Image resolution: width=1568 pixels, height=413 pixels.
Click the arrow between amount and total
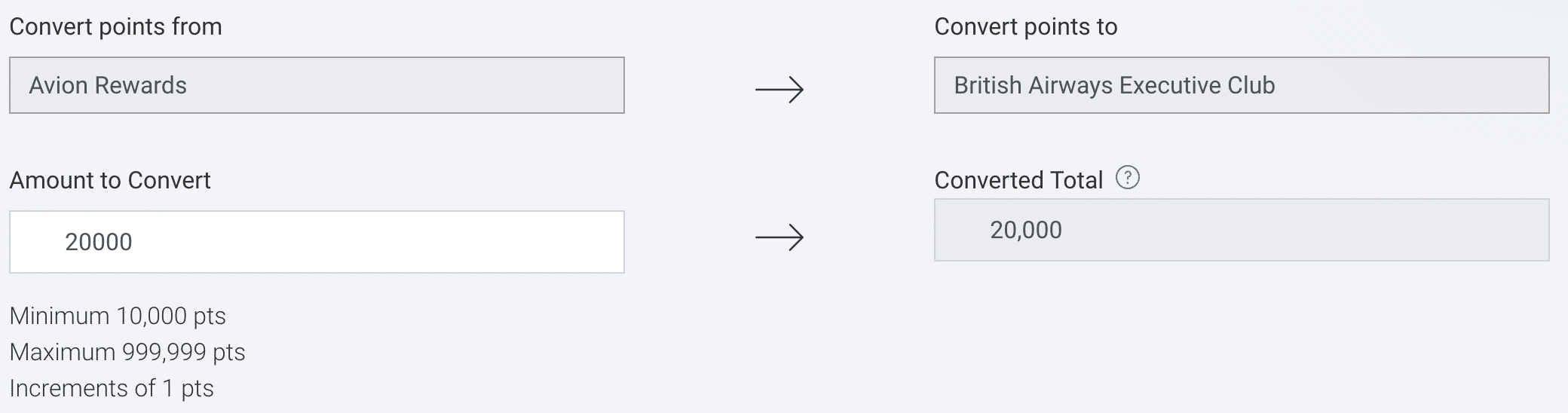pos(779,238)
